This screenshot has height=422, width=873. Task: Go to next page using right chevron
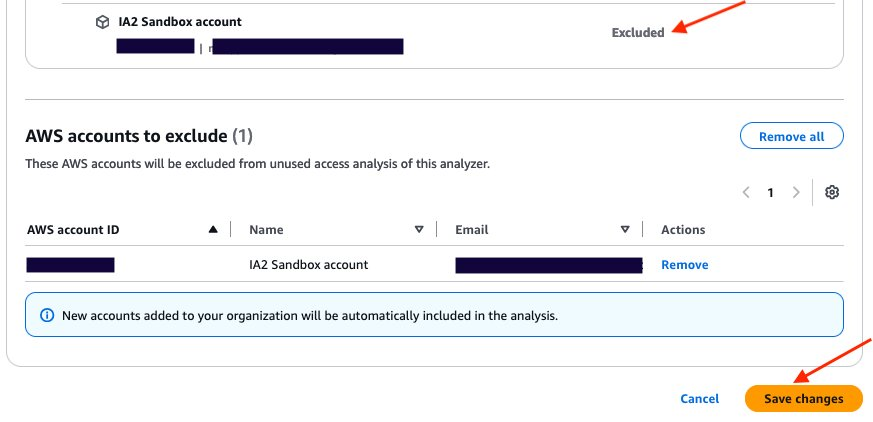pos(796,192)
